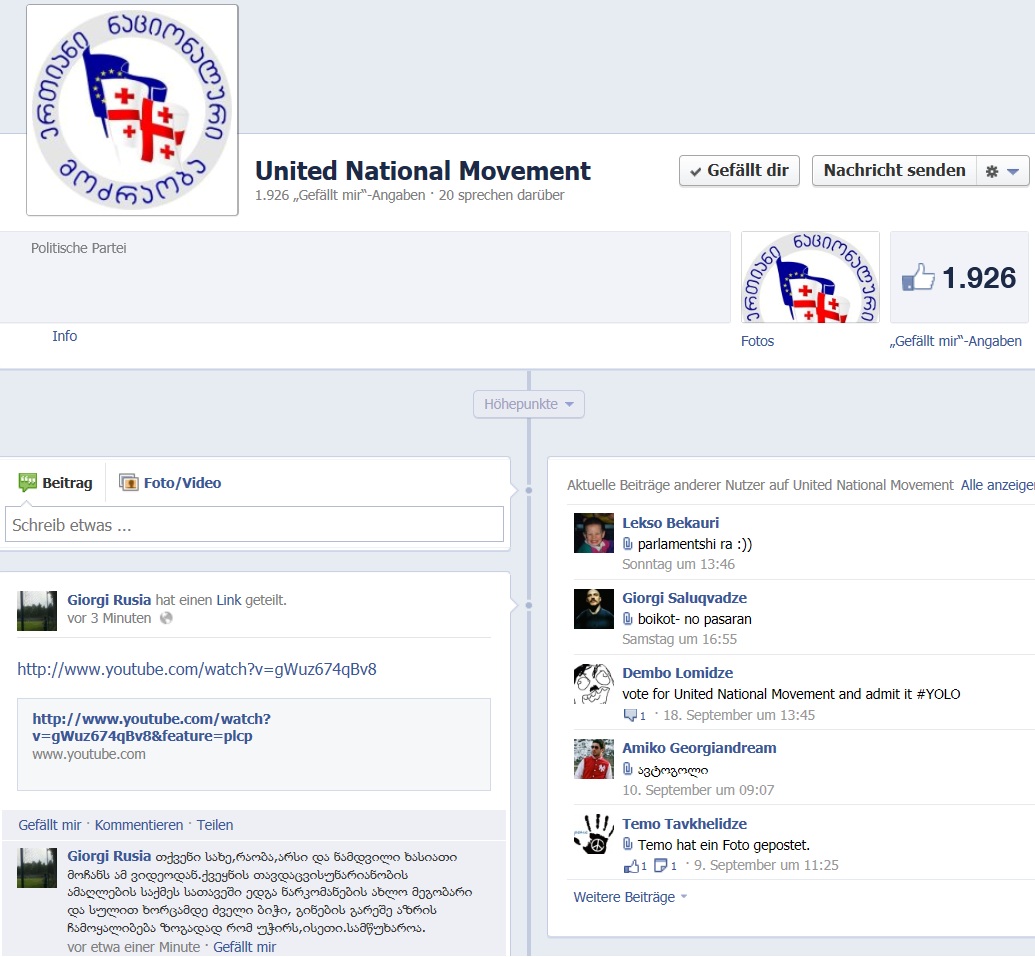Click 'Alle anzeigen' for recent posts

(x=997, y=485)
